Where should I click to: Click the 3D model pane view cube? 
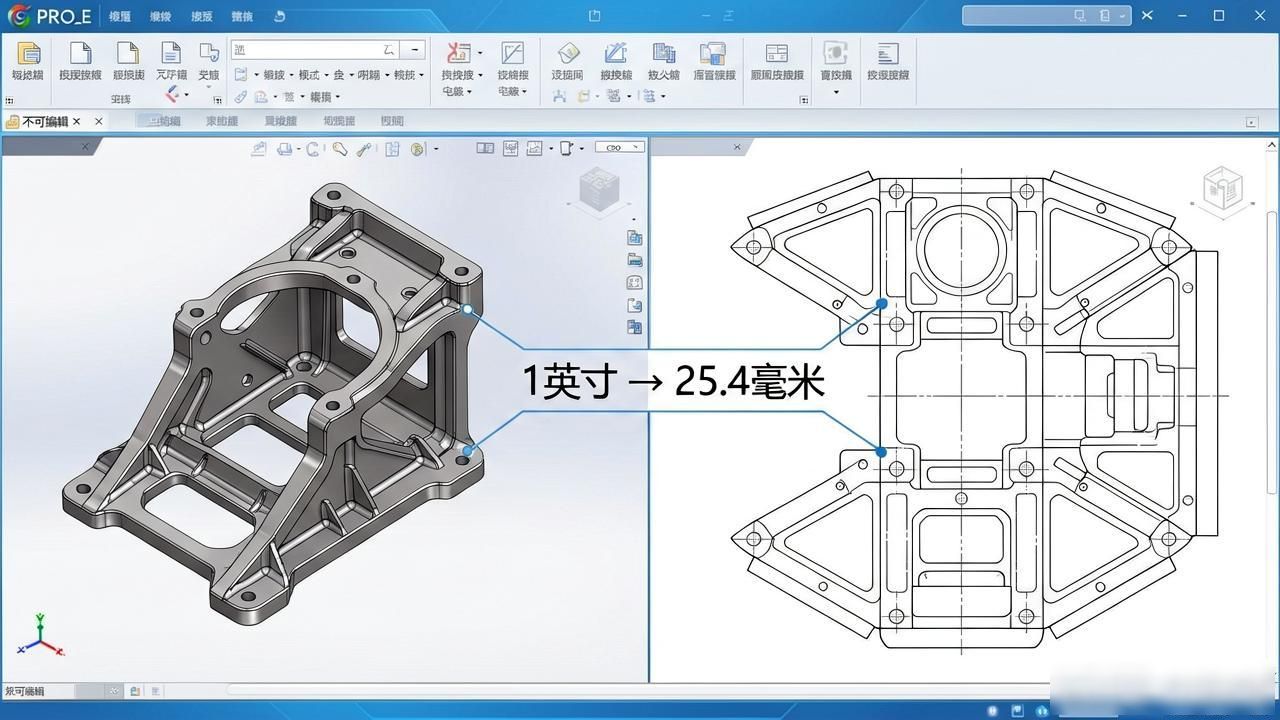[599, 191]
